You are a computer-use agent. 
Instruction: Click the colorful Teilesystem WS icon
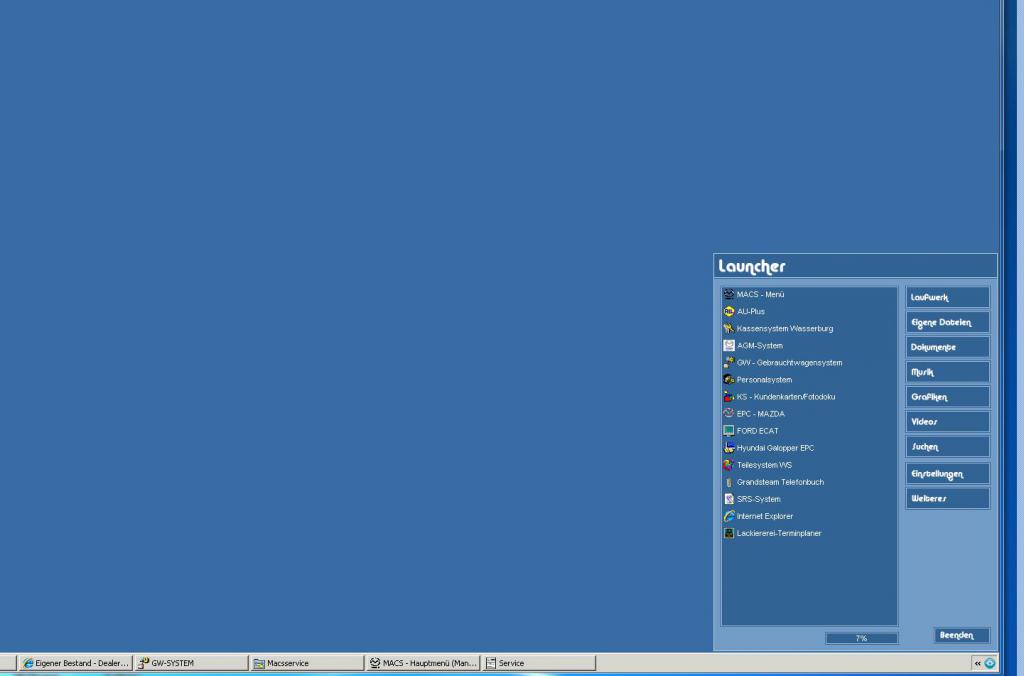pos(729,465)
